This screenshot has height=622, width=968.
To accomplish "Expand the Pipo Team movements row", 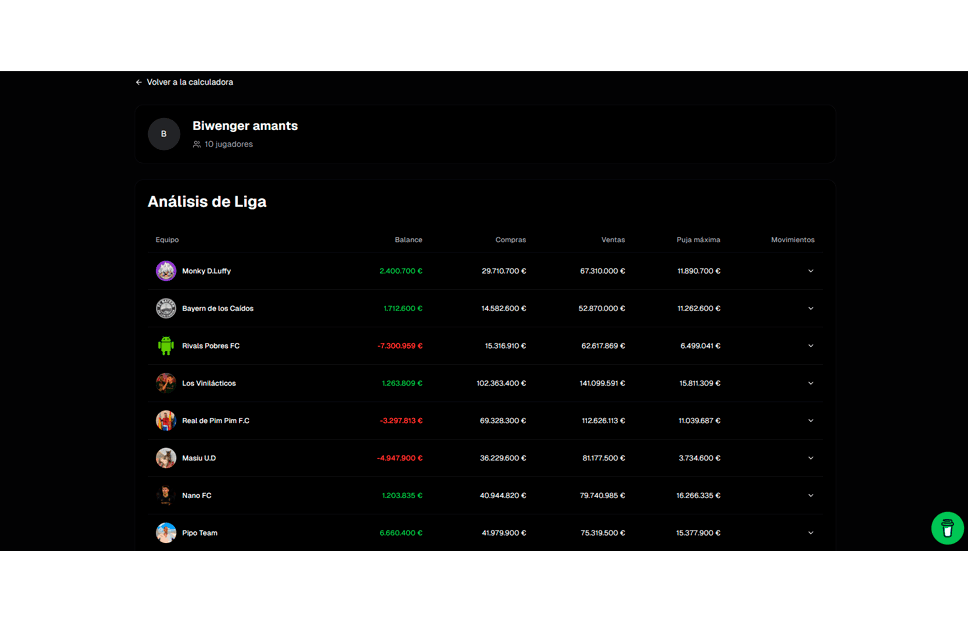I will [810, 533].
